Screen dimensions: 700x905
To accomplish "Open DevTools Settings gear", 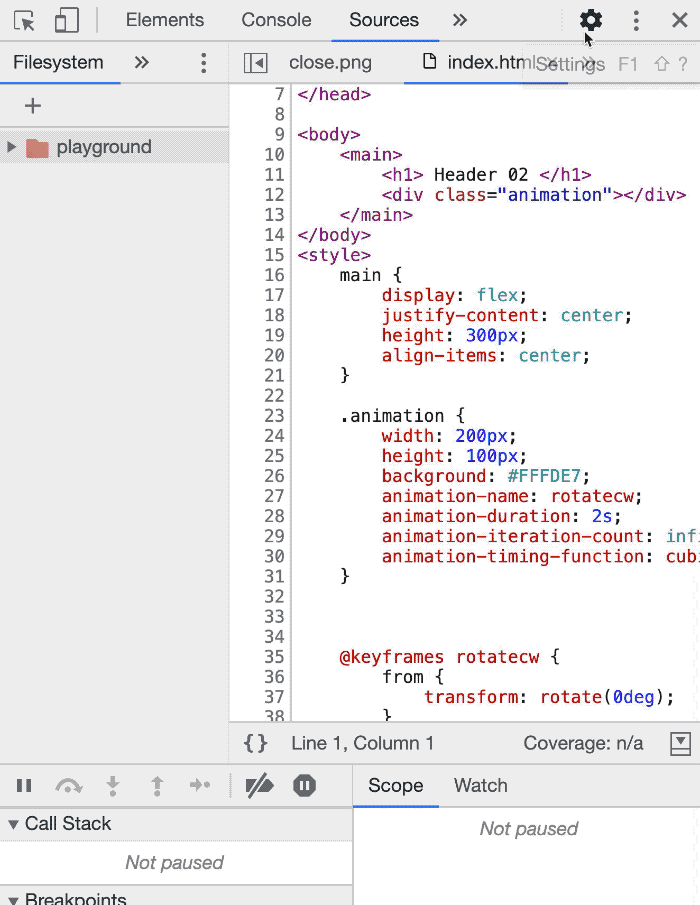I will [591, 20].
